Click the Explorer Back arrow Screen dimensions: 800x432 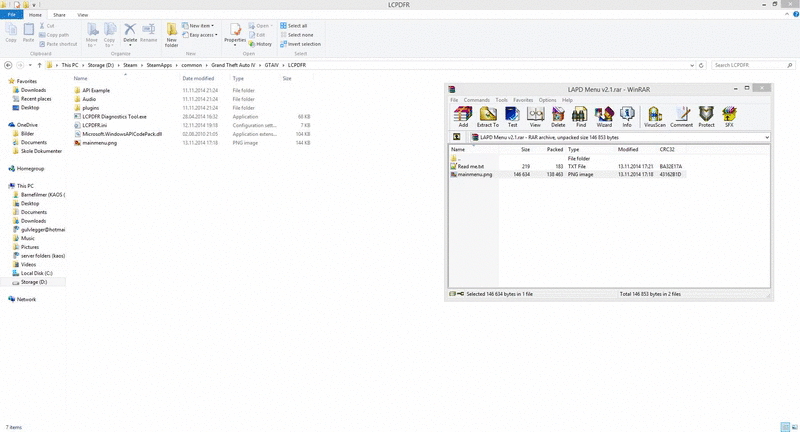pos(8,65)
